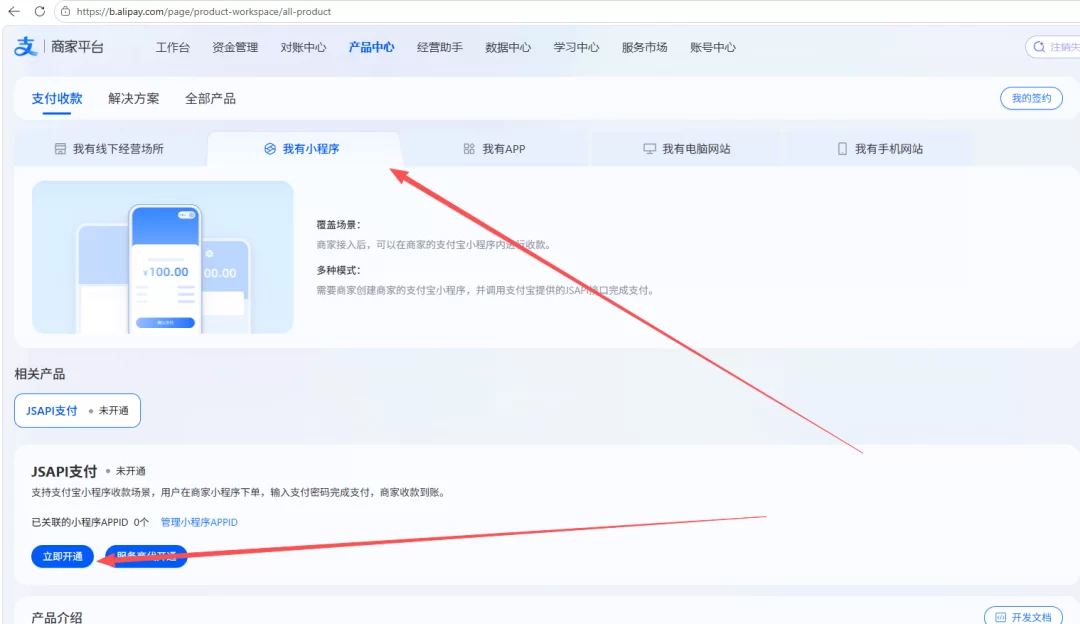Click the 覆盖场景 label
1080x624 pixels.
(x=338, y=225)
